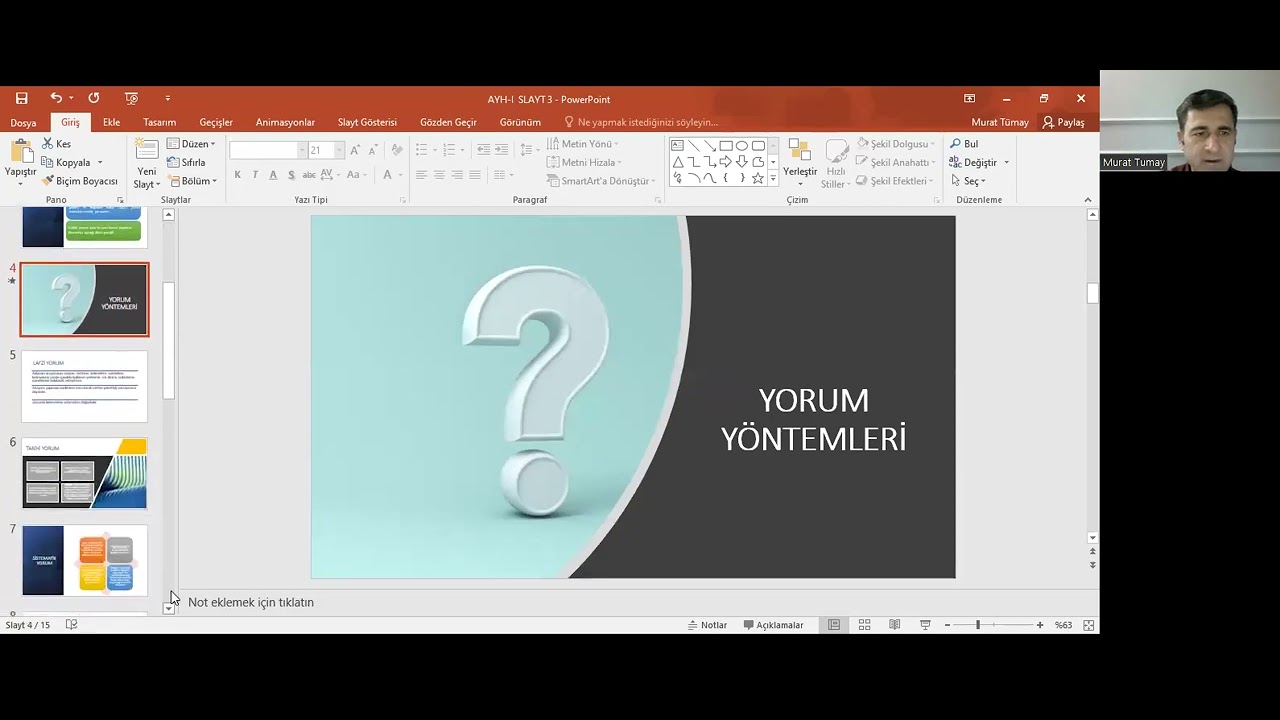Viewport: 1280px width, 720px height.
Task: Switch to Reading view in status bar
Action: coord(895,625)
